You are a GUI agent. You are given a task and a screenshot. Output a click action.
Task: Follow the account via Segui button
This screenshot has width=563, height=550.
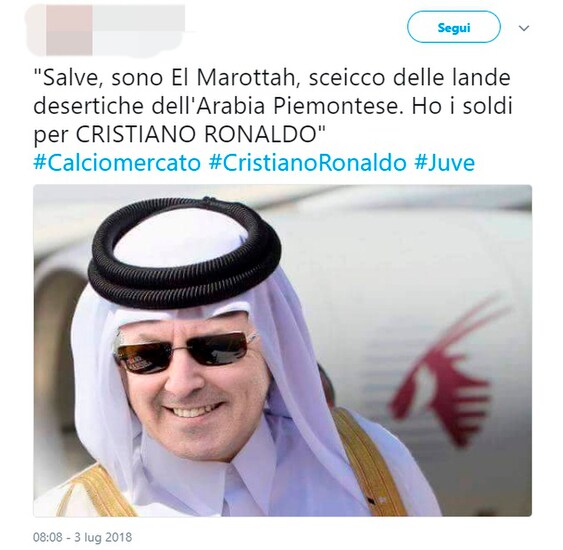[x=453, y=27]
